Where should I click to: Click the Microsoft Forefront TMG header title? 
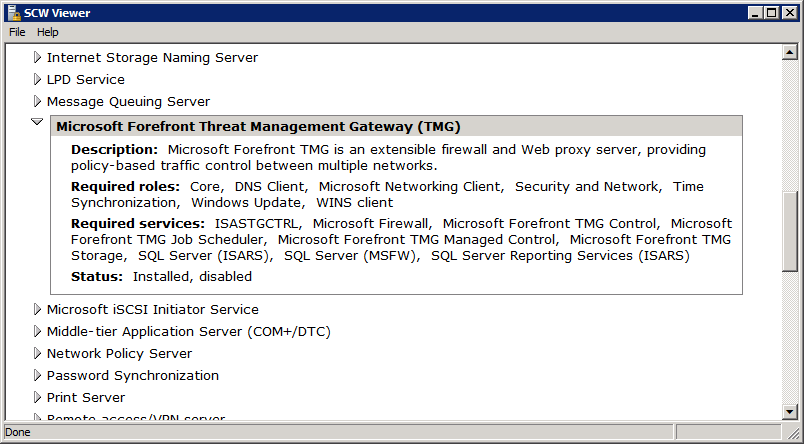258,127
